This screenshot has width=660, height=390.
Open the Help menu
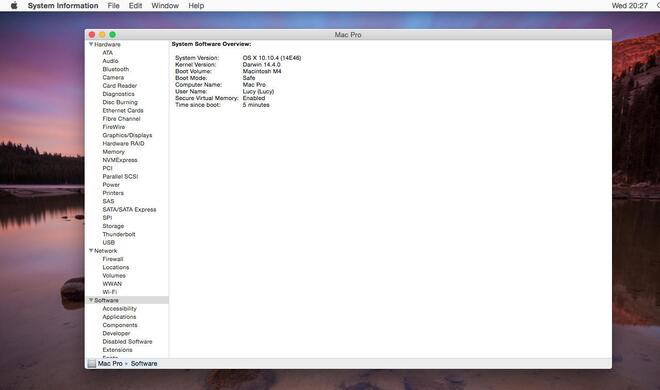[x=196, y=5]
